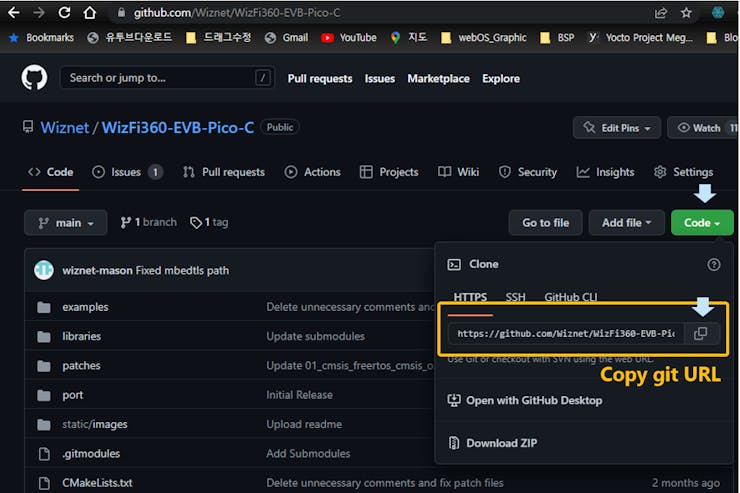The image size is (740, 493).
Task: Click the patches folder icon
Action: click(x=44, y=366)
